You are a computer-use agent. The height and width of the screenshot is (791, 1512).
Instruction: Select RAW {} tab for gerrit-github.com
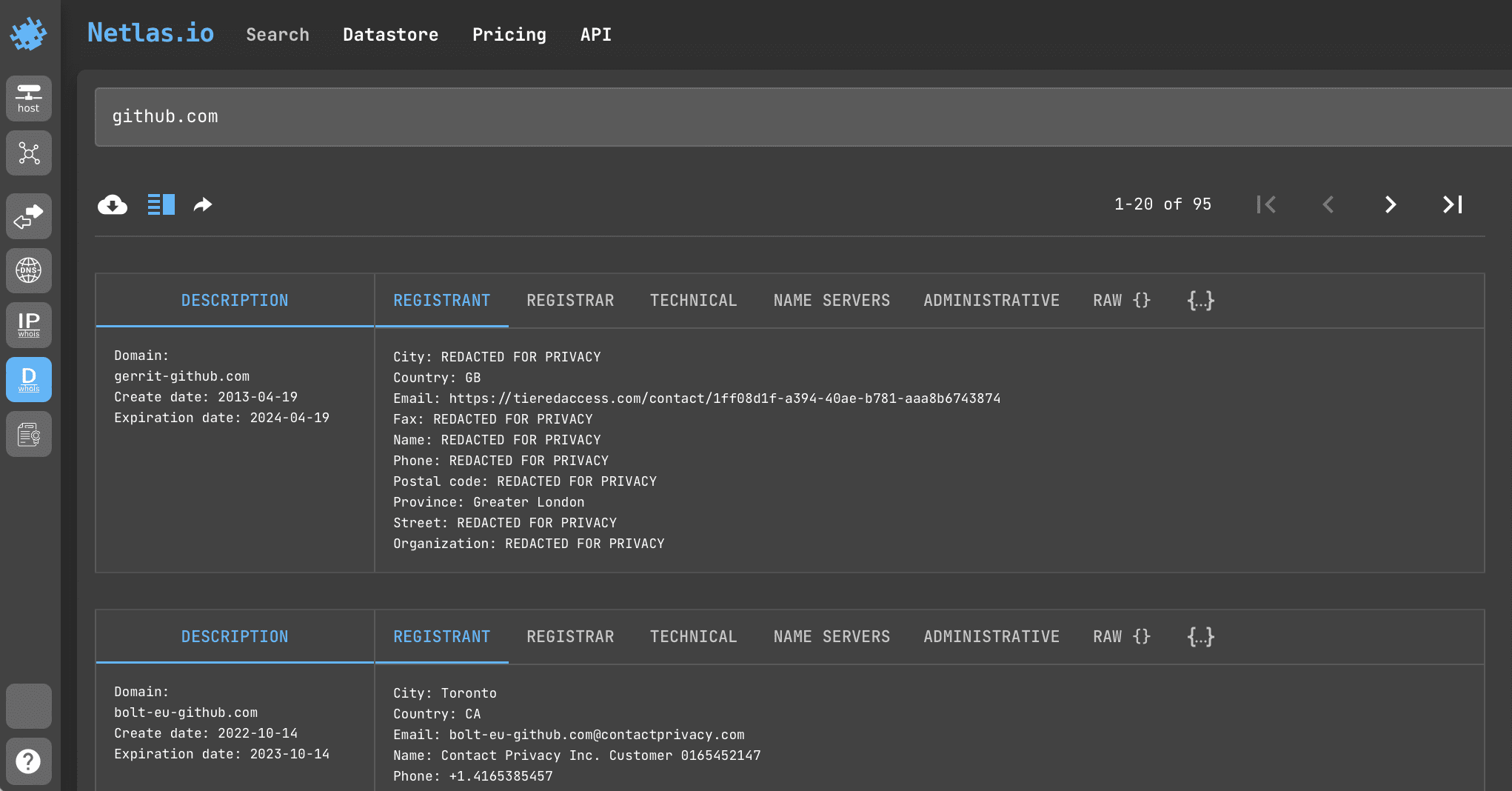click(x=1122, y=301)
